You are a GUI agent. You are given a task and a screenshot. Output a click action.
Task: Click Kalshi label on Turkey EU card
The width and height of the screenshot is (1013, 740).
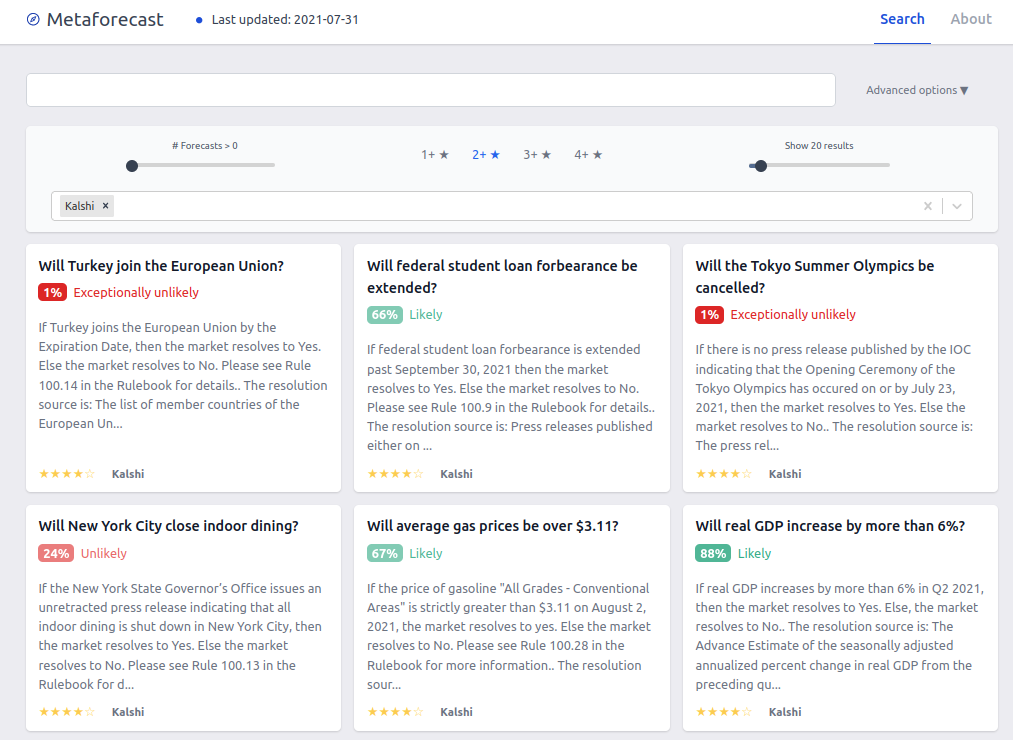tap(128, 474)
